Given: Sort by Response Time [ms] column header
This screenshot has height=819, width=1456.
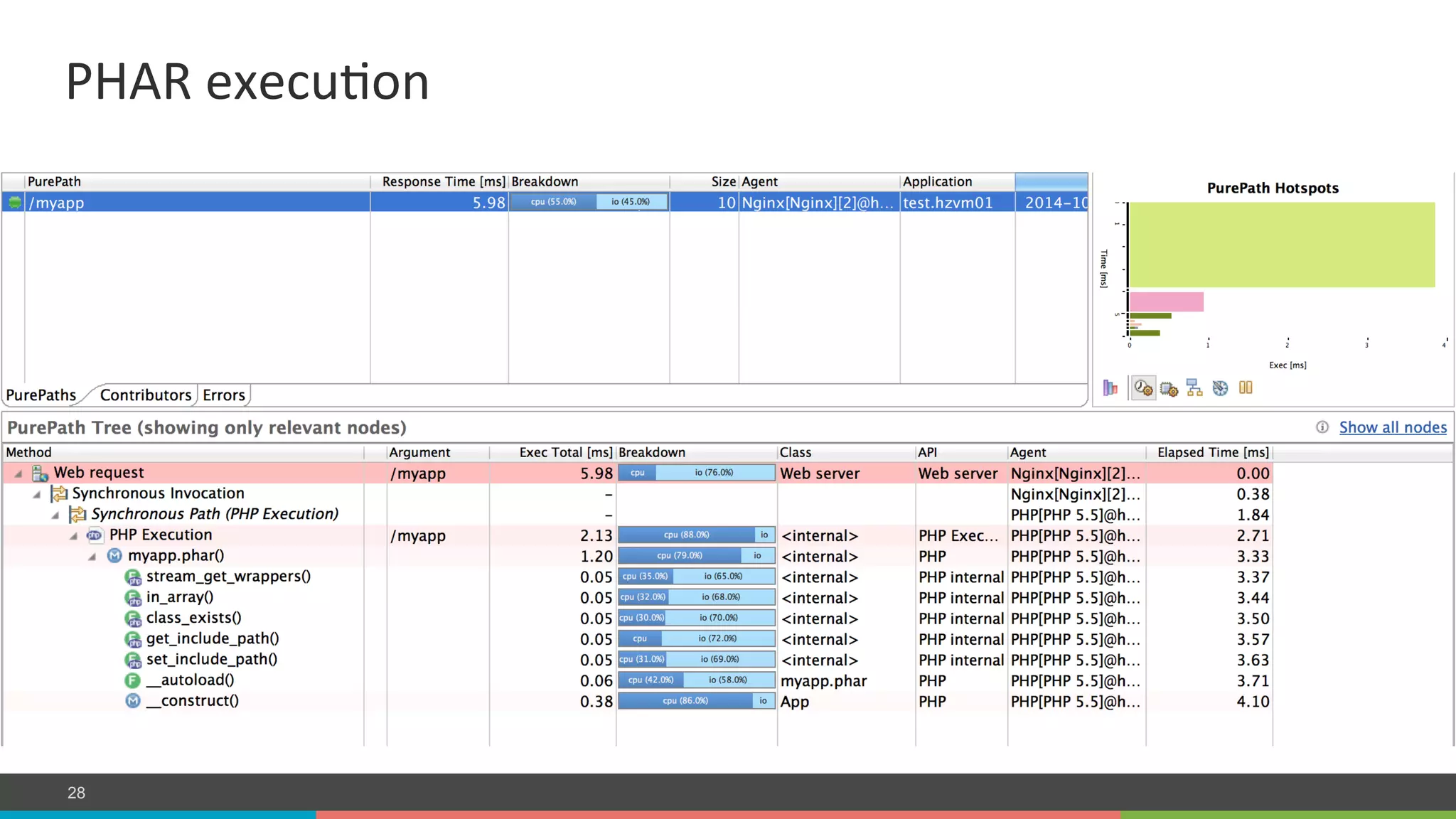Looking at the screenshot, I should tap(443, 182).
